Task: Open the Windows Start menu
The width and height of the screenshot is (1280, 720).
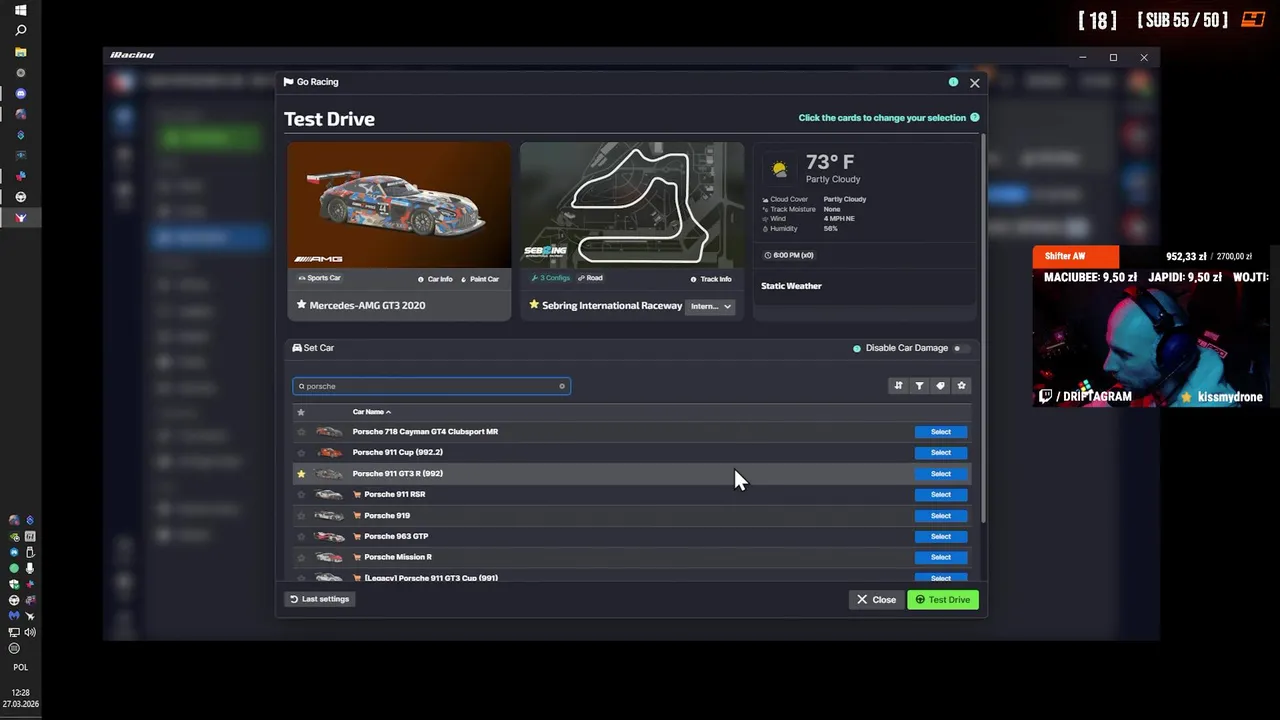Action: click(21, 10)
